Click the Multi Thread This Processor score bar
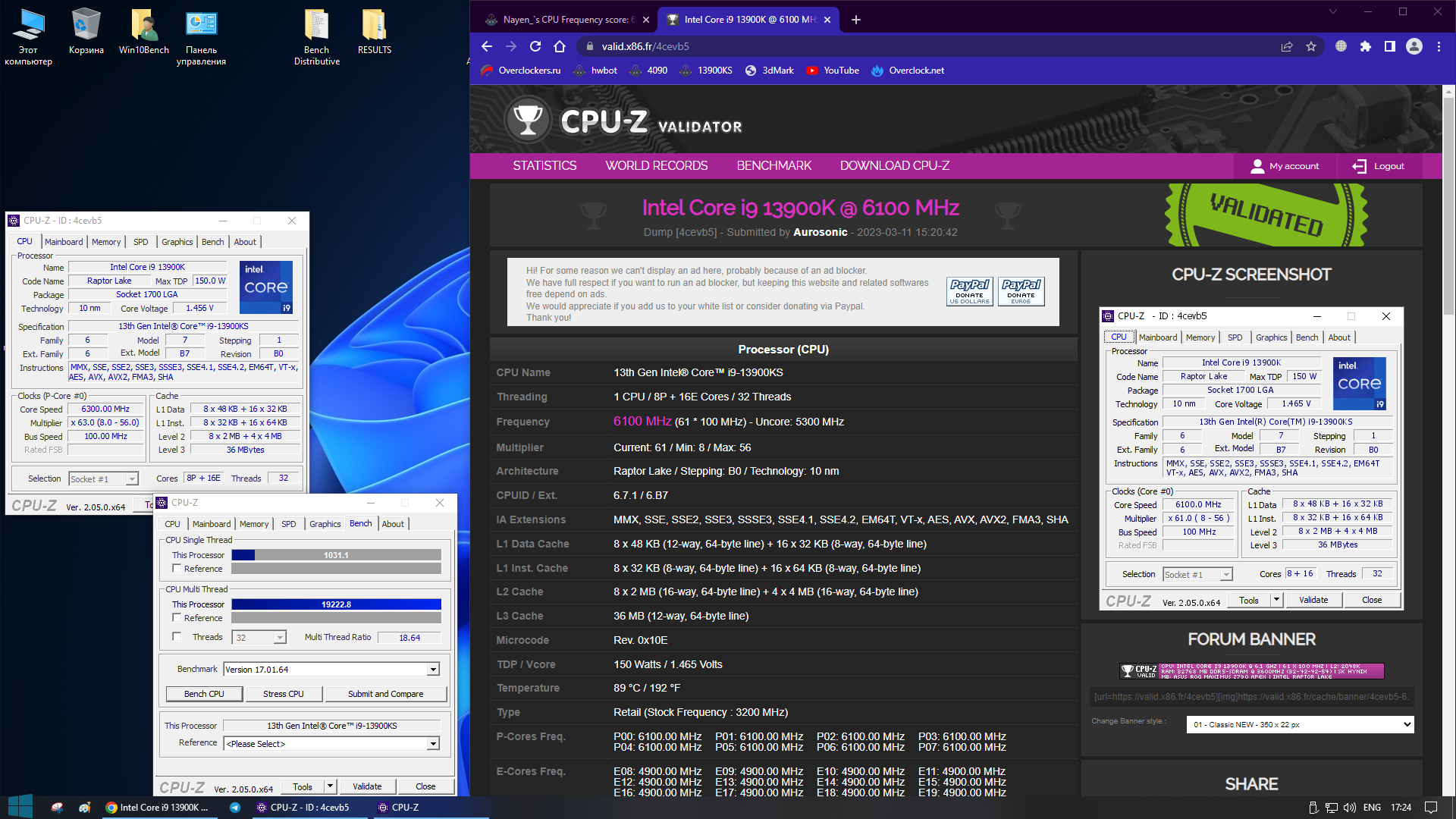1456x819 pixels. (x=337, y=604)
